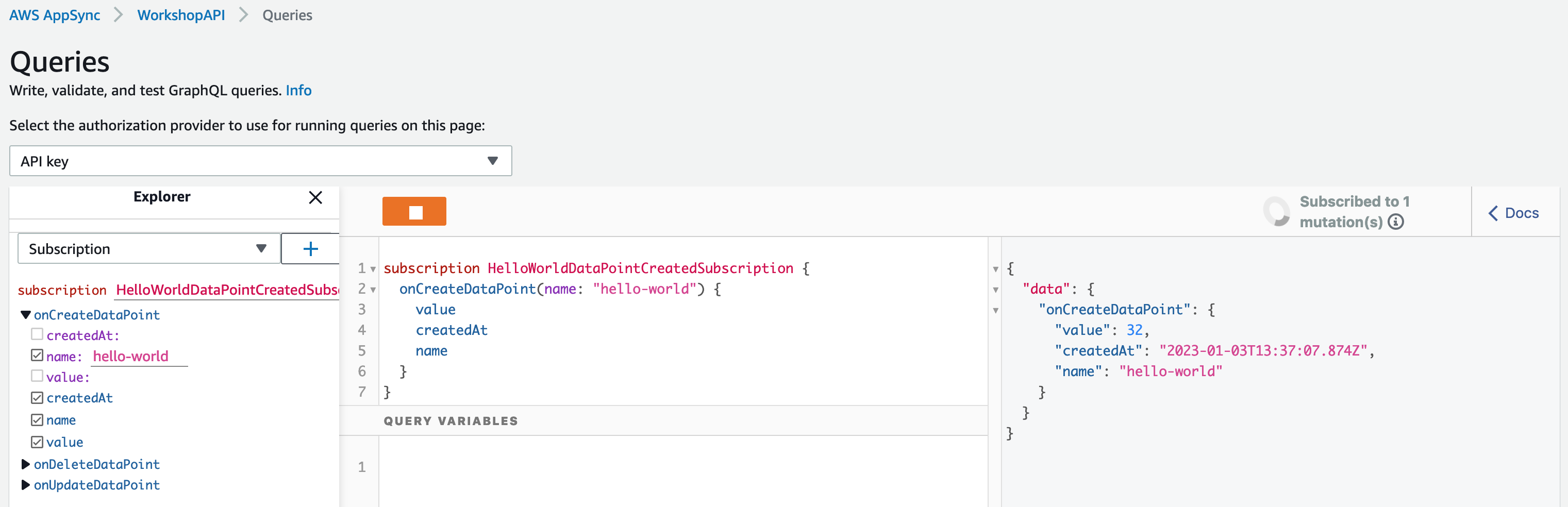Add a new subscription with plus button
The image size is (1568, 507).
click(x=310, y=248)
